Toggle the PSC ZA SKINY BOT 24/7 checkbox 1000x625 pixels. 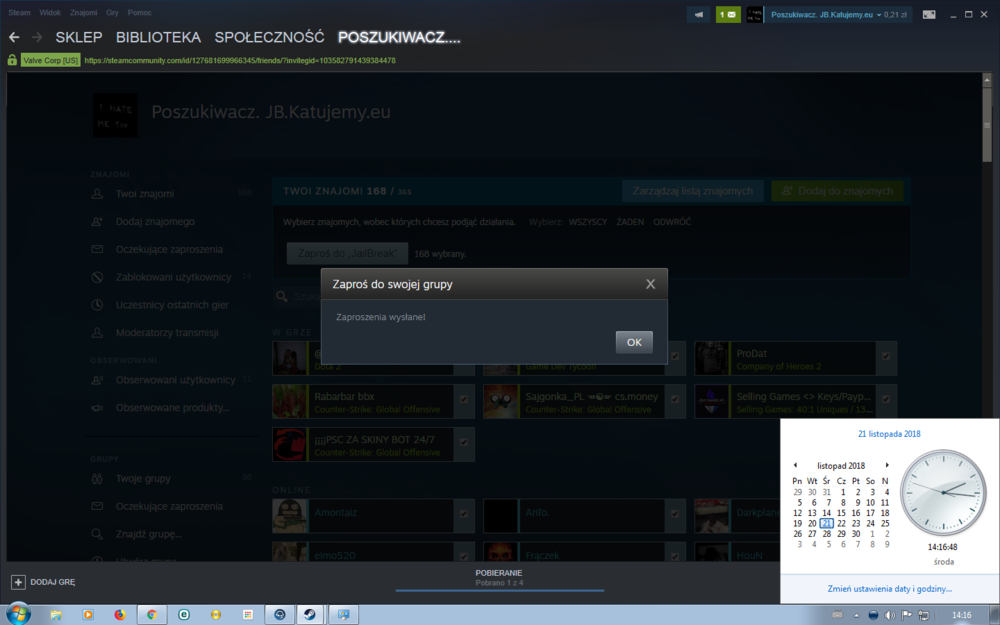coord(464,442)
